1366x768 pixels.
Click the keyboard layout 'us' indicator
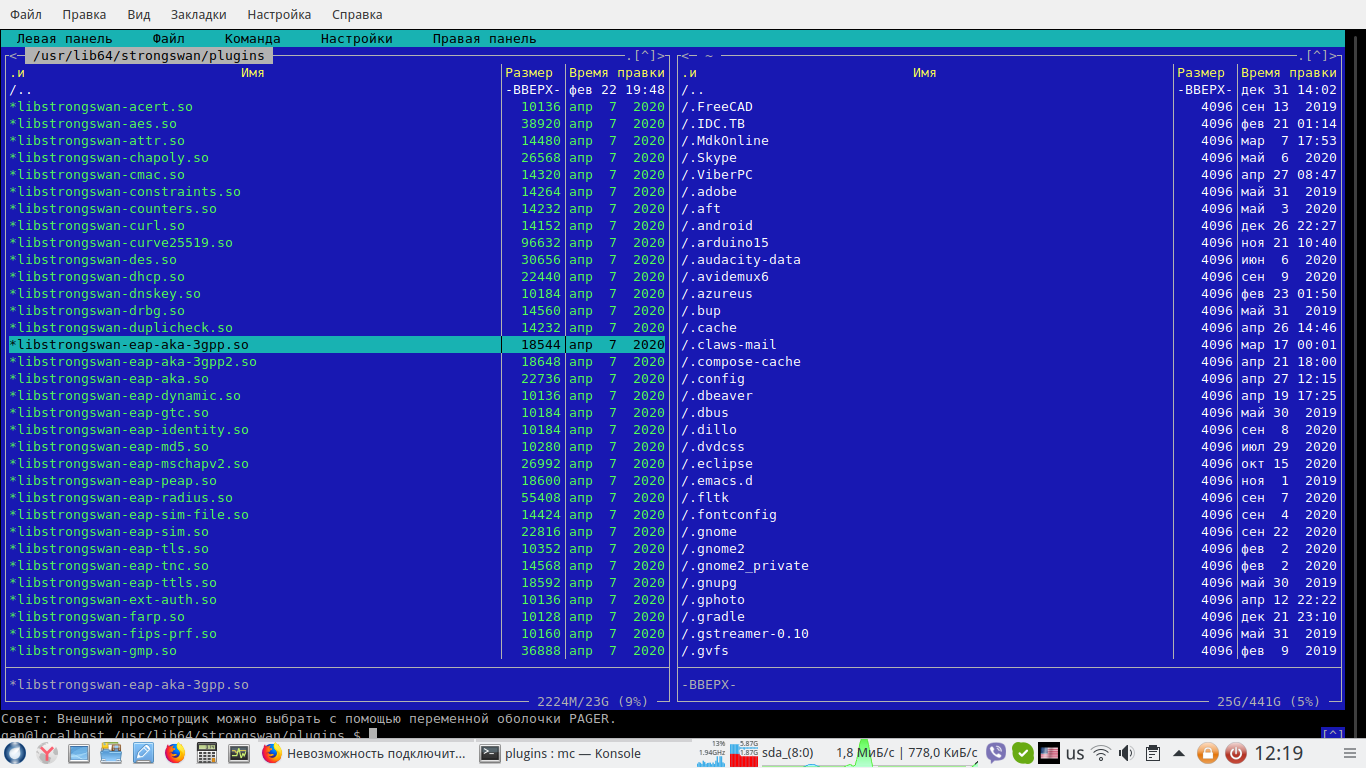[x=1075, y=753]
